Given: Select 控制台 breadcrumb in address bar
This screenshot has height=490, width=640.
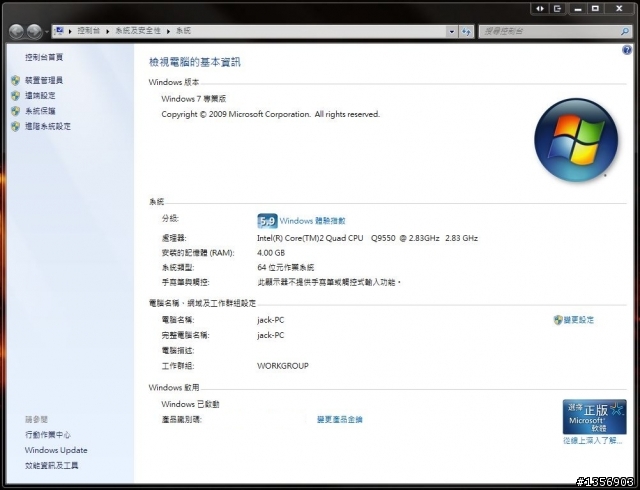Looking at the screenshot, I should pyautogui.click(x=88, y=31).
